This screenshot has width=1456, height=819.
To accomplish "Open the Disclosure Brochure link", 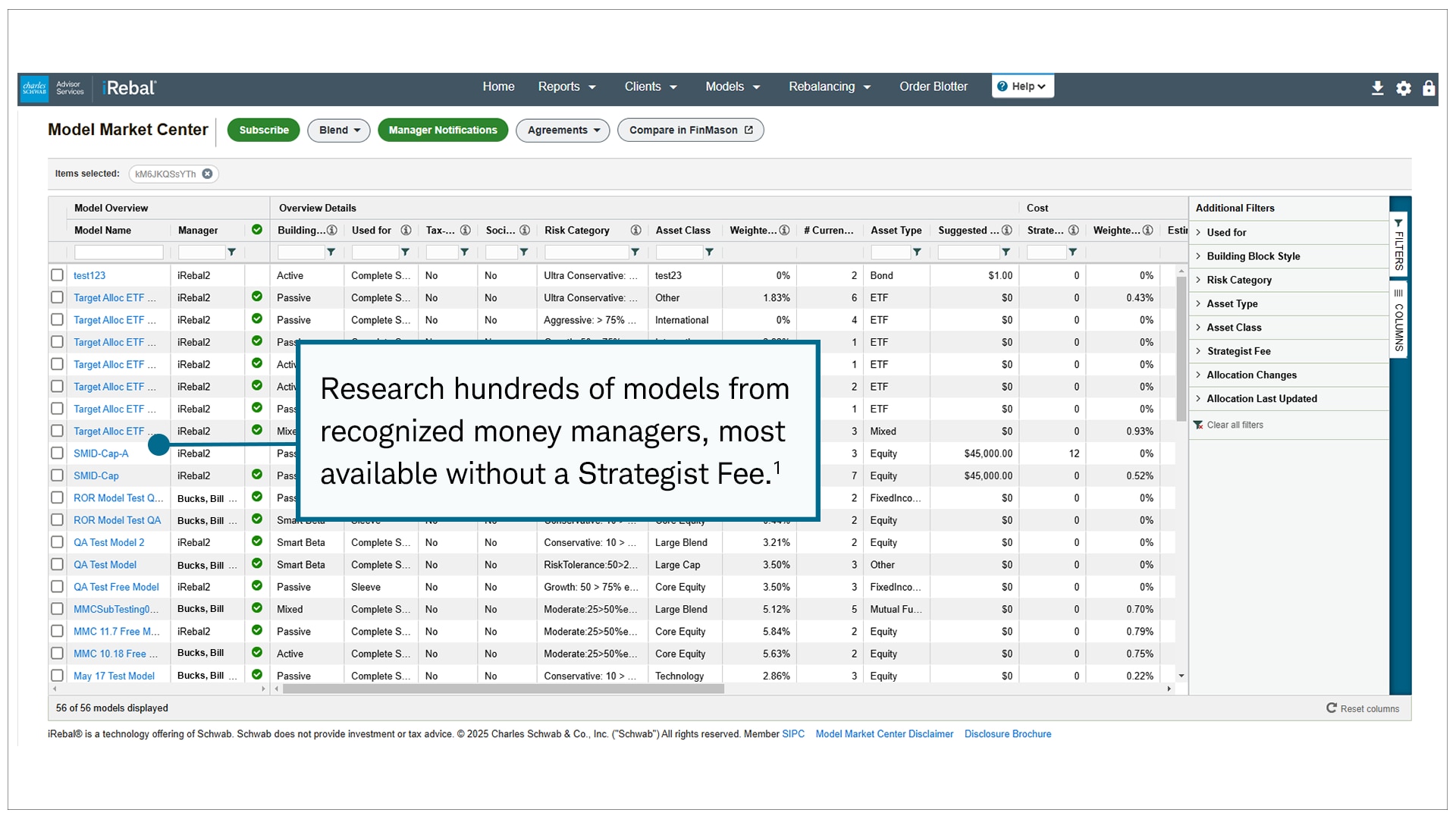I will coord(1008,734).
